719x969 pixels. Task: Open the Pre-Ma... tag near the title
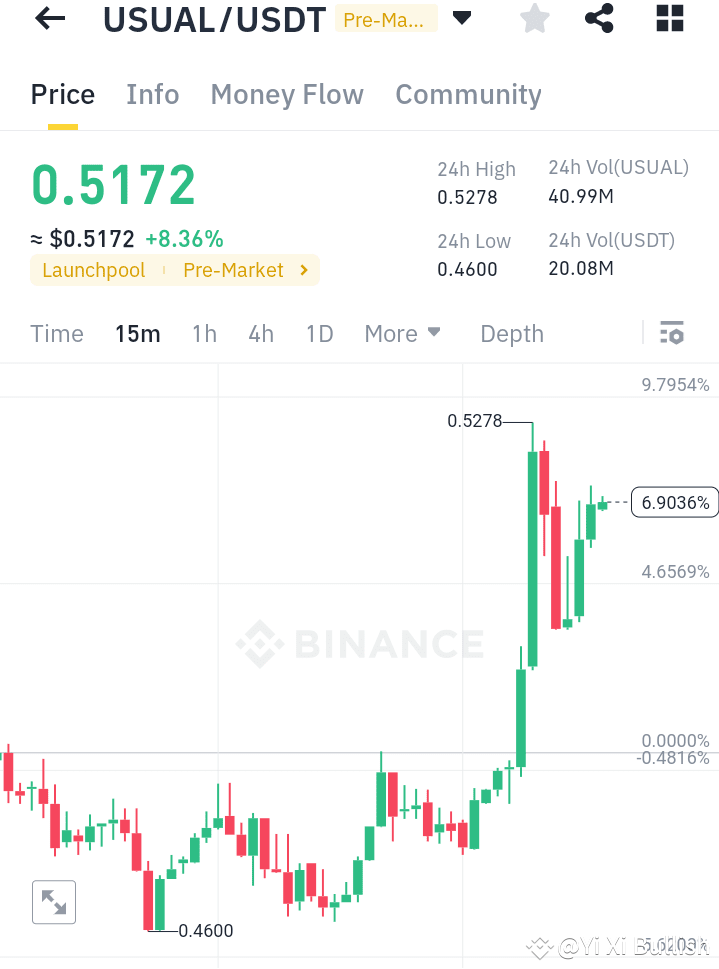point(386,19)
